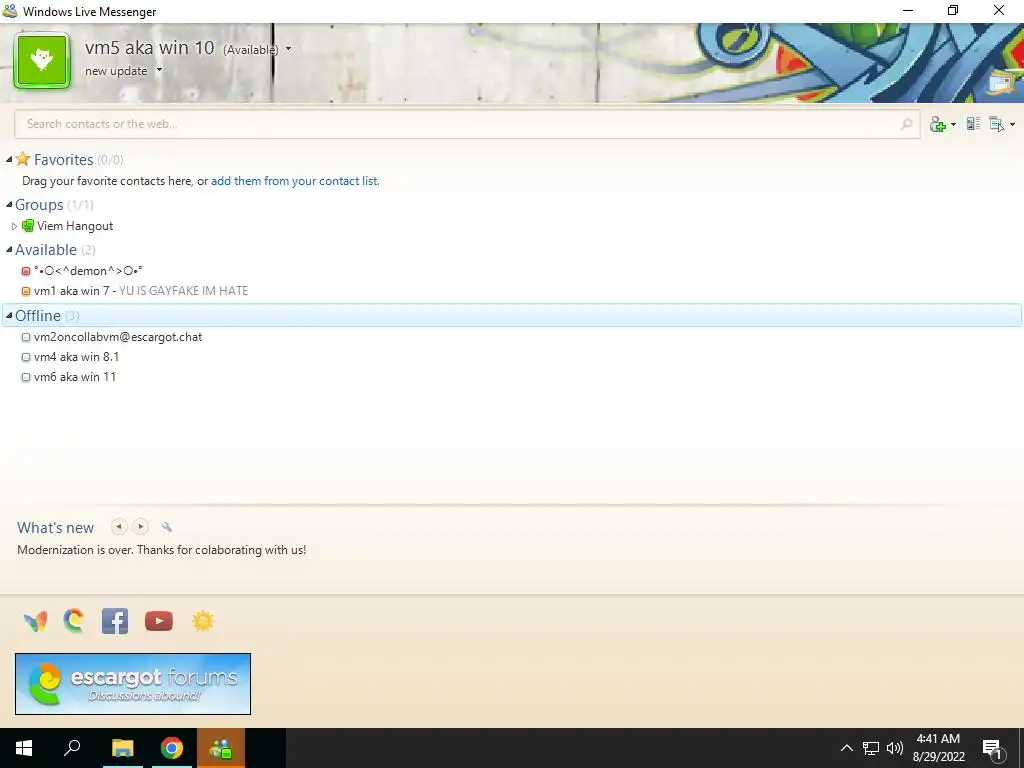This screenshot has width=1024, height=768.
Task: Select the '°•O<^demon^>O•°' contact
Action: (x=88, y=271)
